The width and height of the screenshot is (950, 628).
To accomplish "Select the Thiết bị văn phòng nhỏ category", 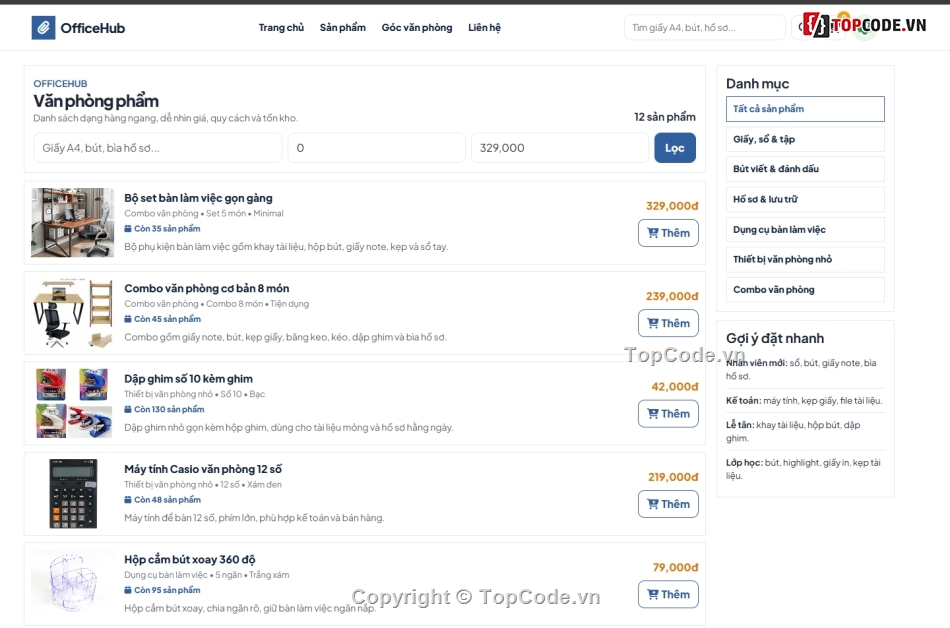I will pos(805,259).
